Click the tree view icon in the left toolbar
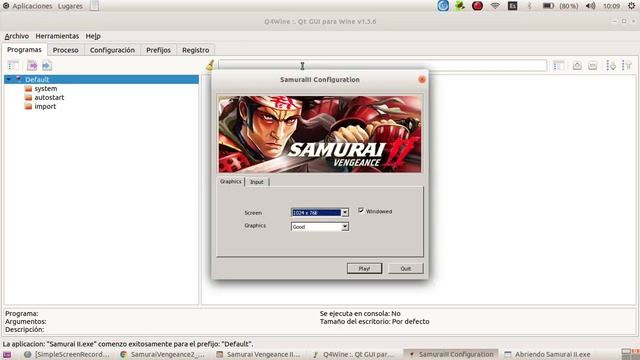This screenshot has height=360, width=640. (x=13, y=65)
